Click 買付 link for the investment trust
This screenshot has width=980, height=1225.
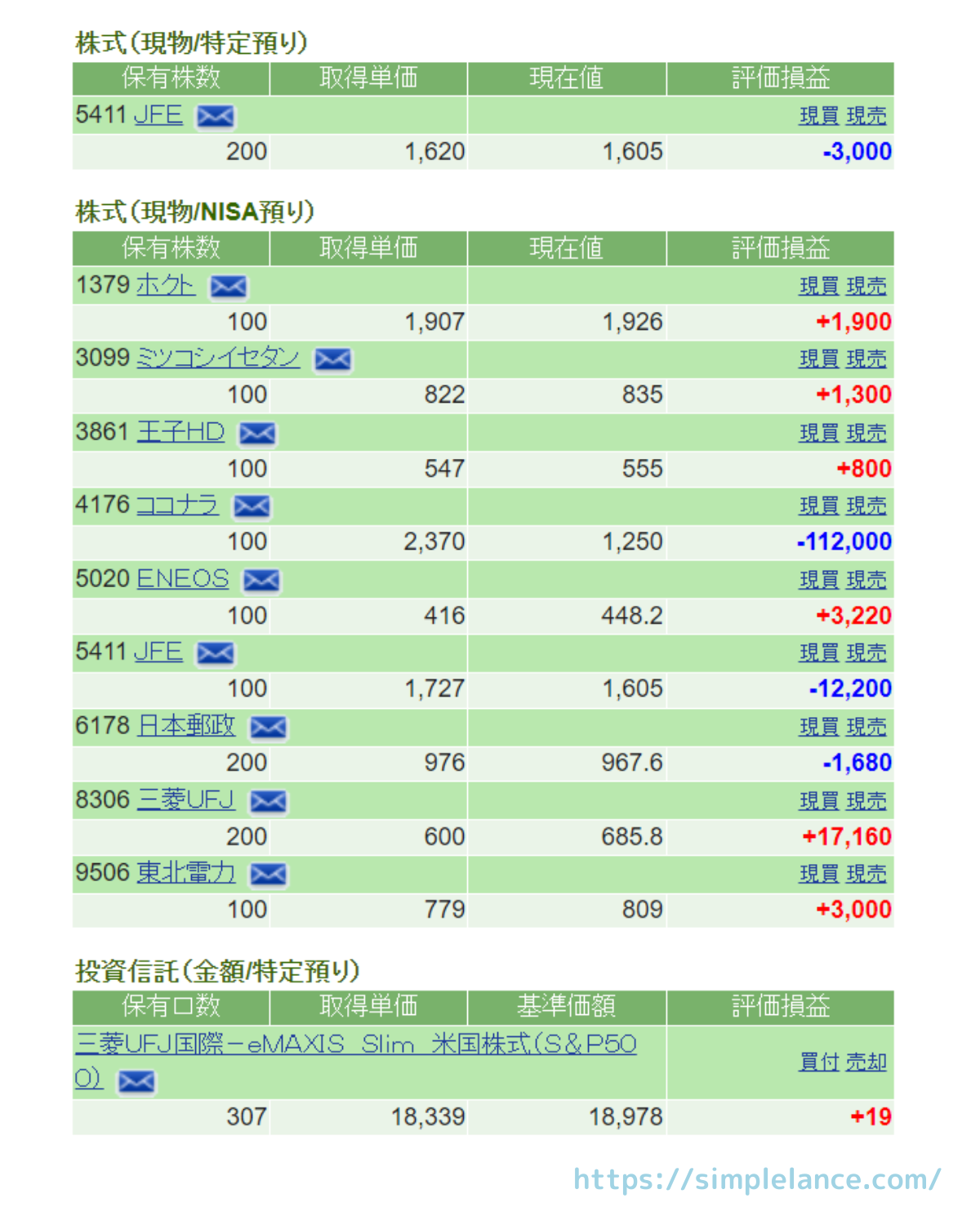818,1062
